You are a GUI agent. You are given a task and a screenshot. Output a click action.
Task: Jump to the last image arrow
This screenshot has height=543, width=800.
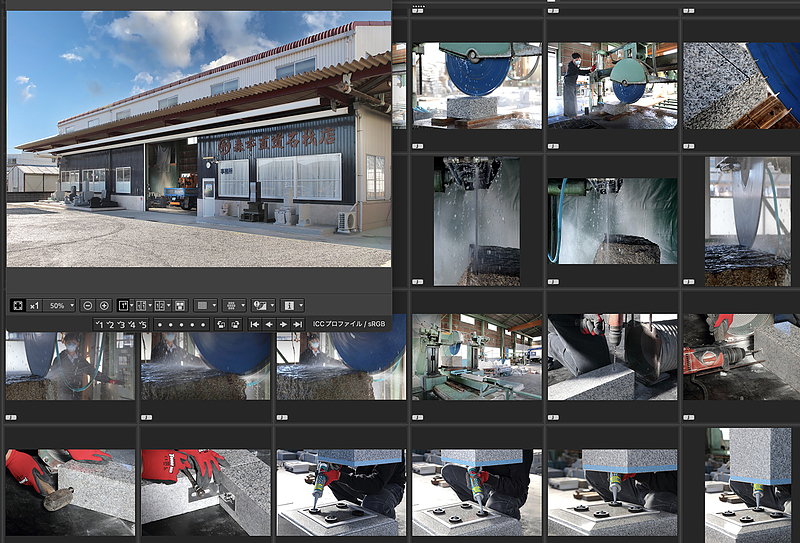pos(298,325)
